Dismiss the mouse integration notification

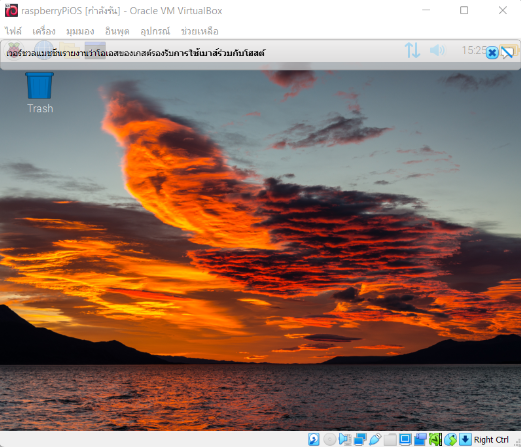492,53
